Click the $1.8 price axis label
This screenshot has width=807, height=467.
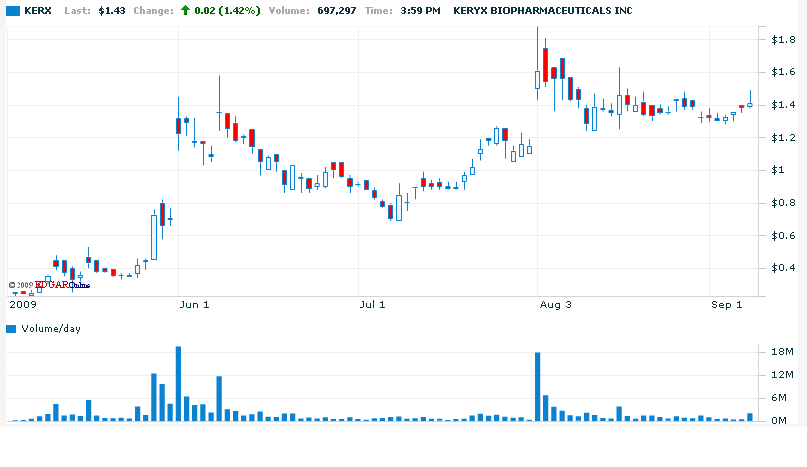coord(783,40)
